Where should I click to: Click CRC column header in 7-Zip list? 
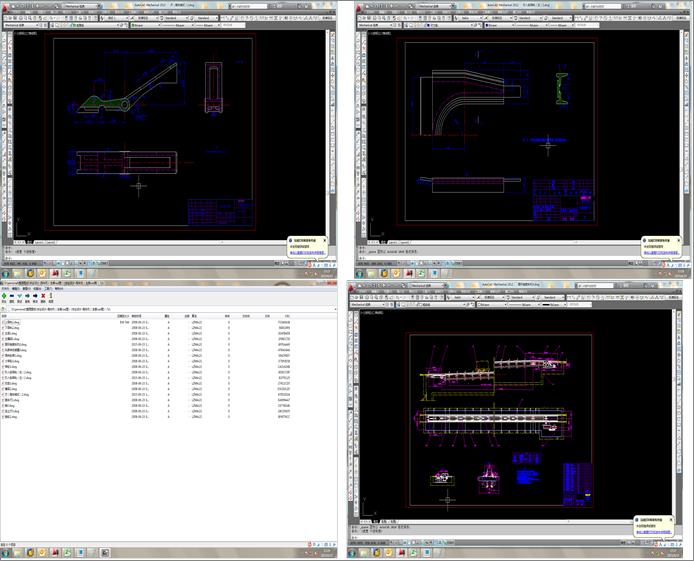coord(287,316)
